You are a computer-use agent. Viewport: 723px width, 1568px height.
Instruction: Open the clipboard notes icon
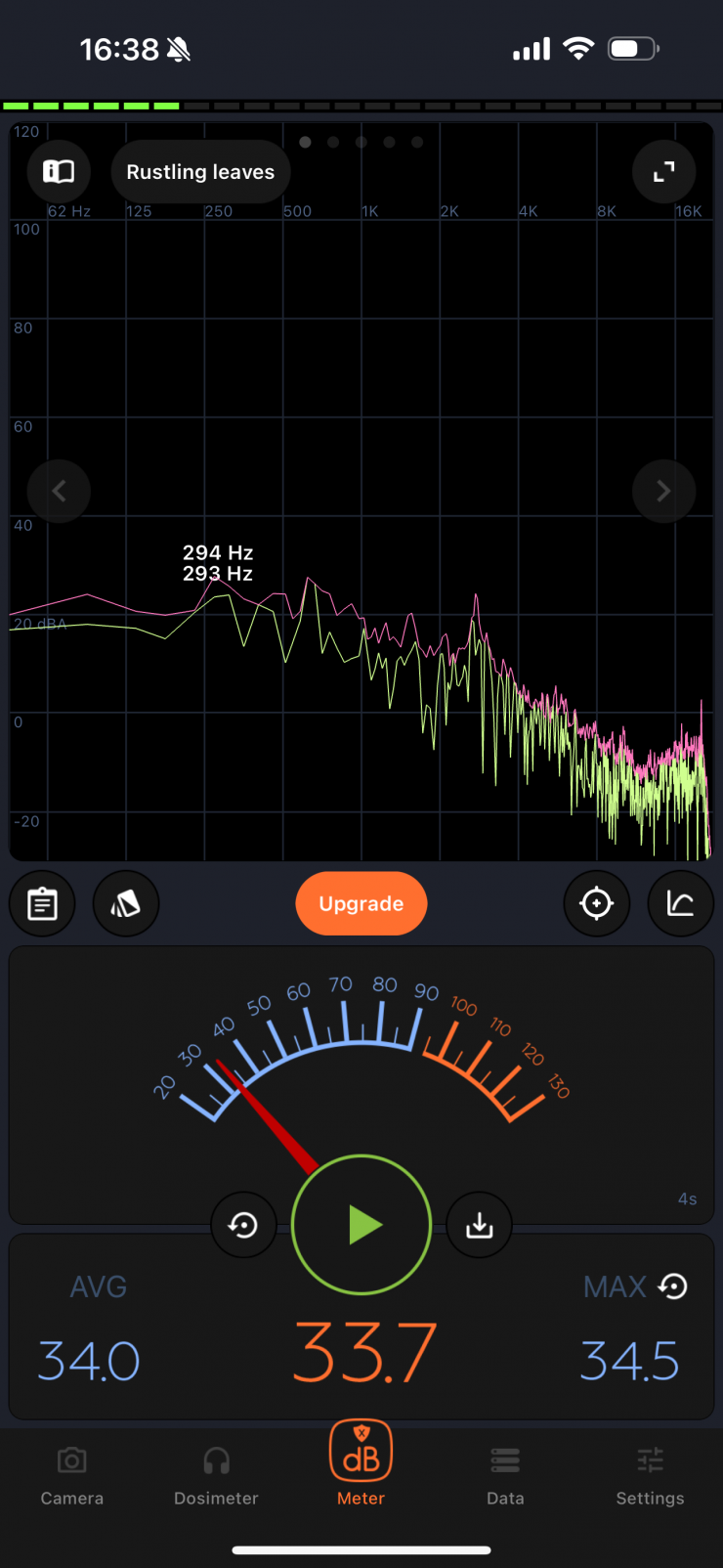point(42,903)
